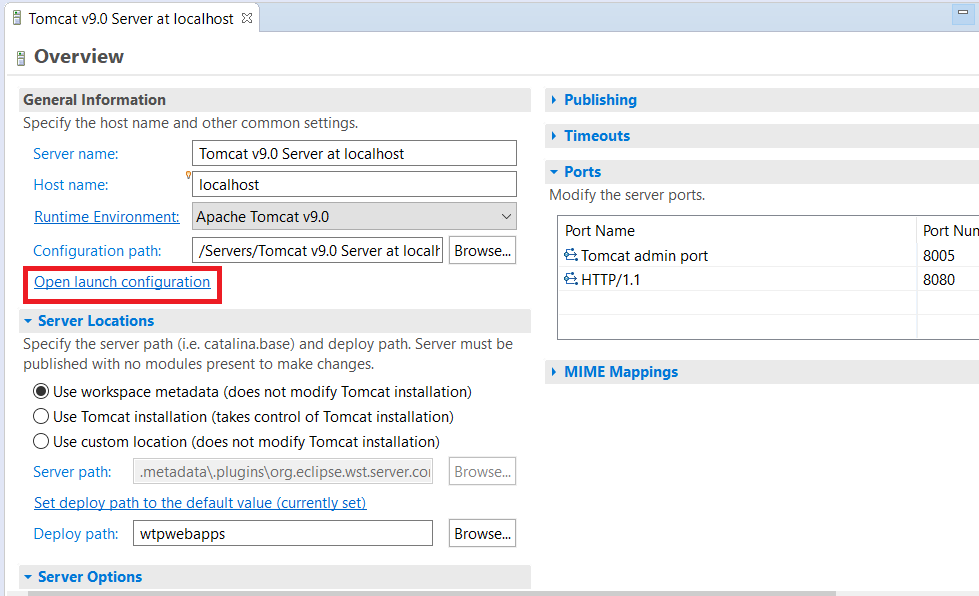Screen dimensions: 979x596
Task: Select Use custom location option
Action: [41, 441]
